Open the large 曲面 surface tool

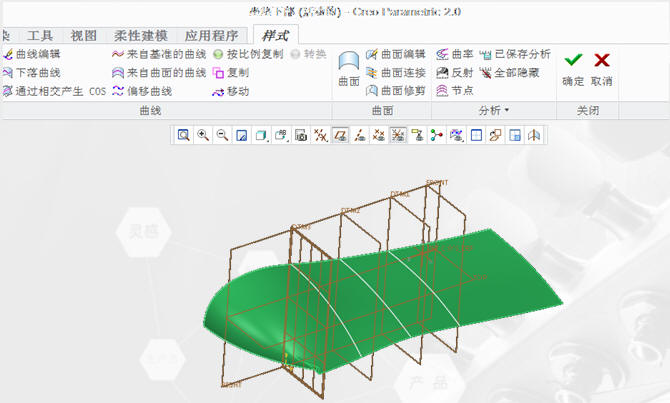pos(349,69)
